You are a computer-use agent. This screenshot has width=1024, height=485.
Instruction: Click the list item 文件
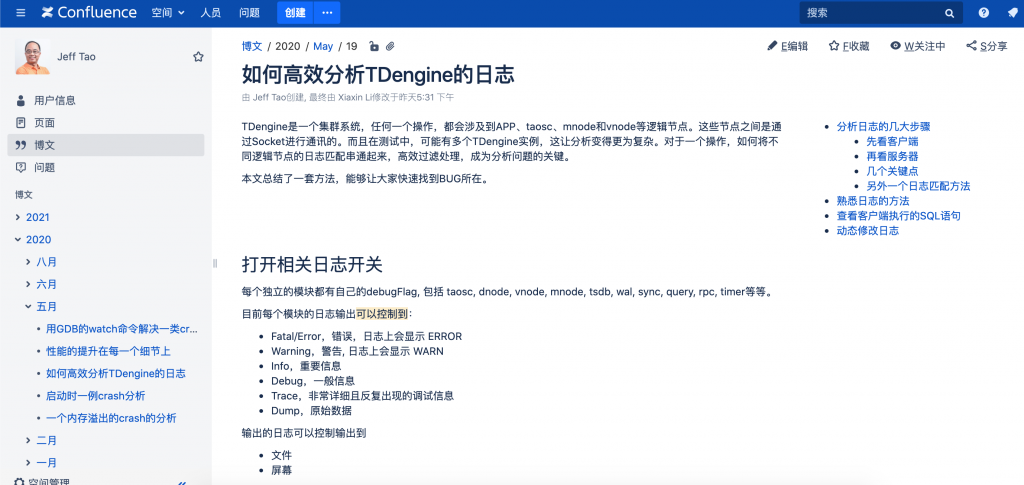pos(281,455)
